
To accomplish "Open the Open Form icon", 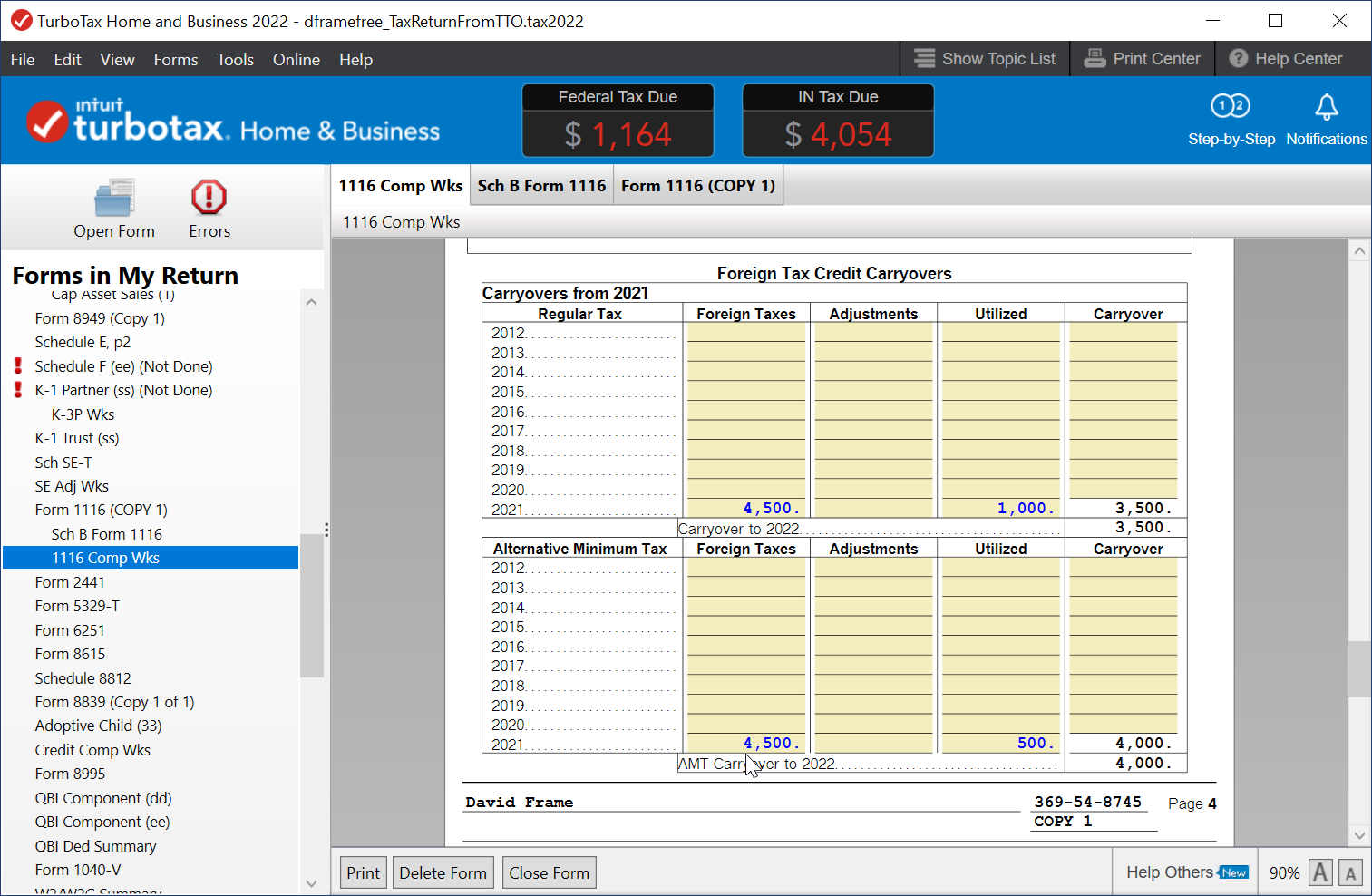I will coord(114,198).
